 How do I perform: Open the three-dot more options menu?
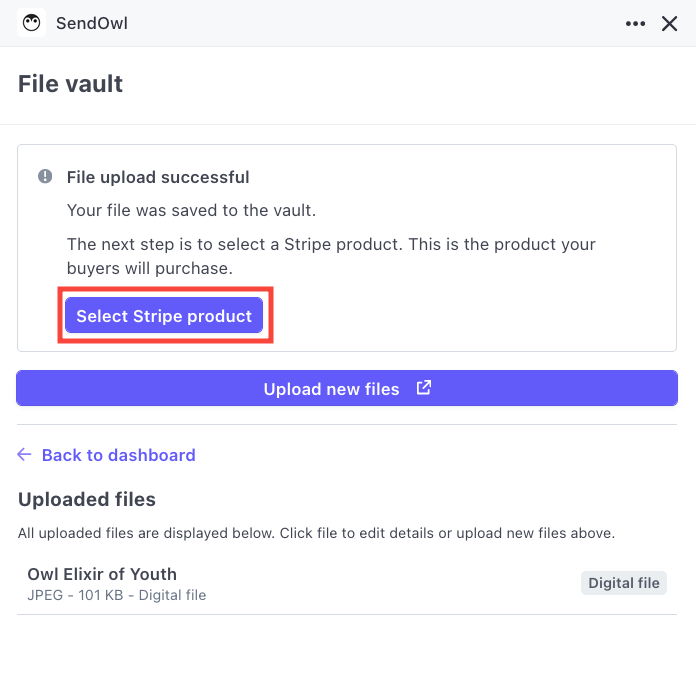tap(635, 24)
